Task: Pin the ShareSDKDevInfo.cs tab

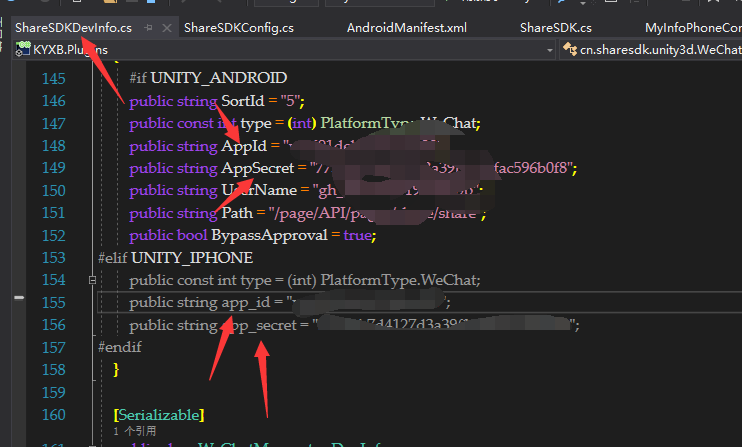Action: [149, 28]
